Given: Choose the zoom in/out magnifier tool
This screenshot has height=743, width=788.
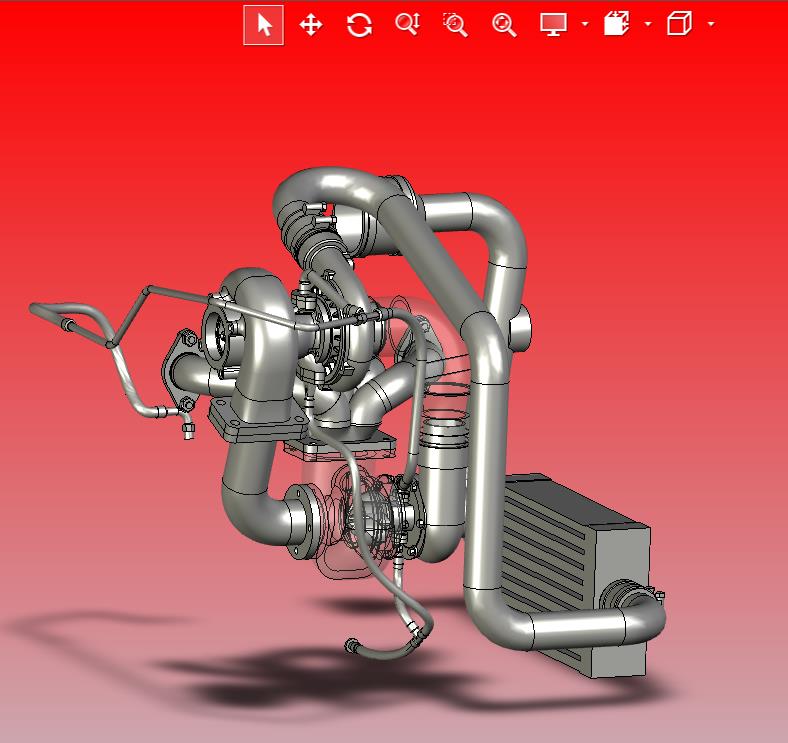Looking at the screenshot, I should click(408, 24).
